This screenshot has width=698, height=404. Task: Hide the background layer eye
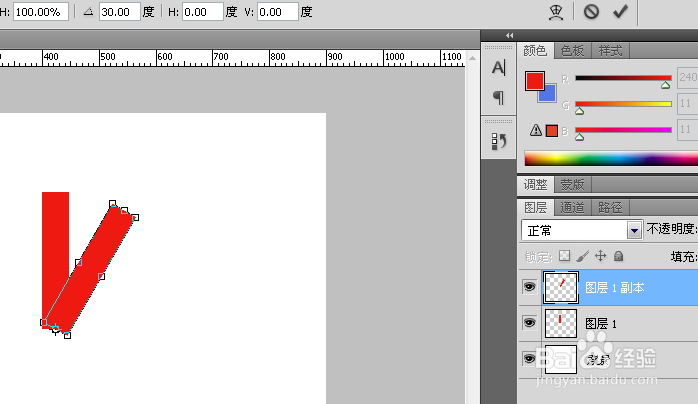[529, 358]
